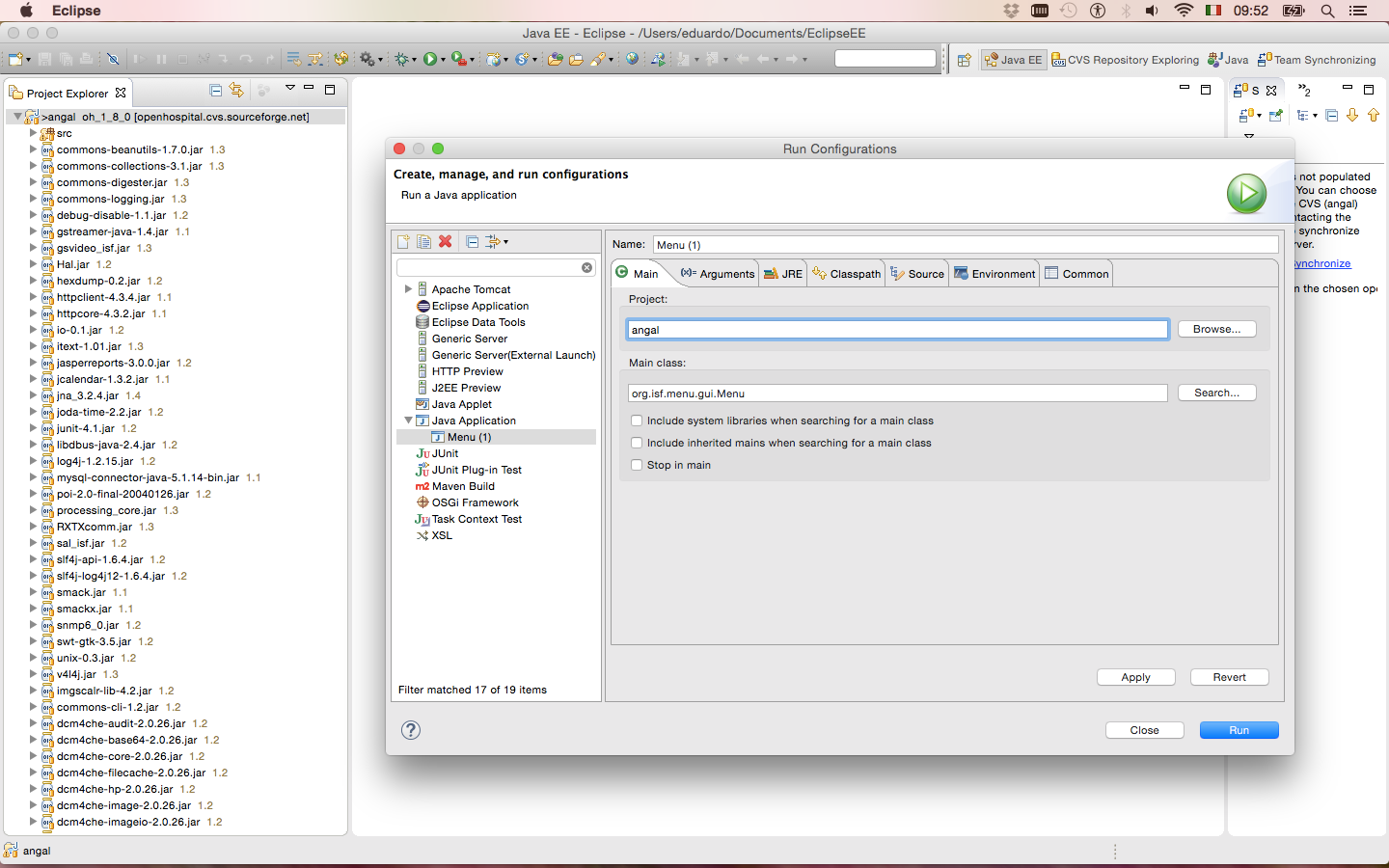Click the Search... main class button

[1216, 393]
